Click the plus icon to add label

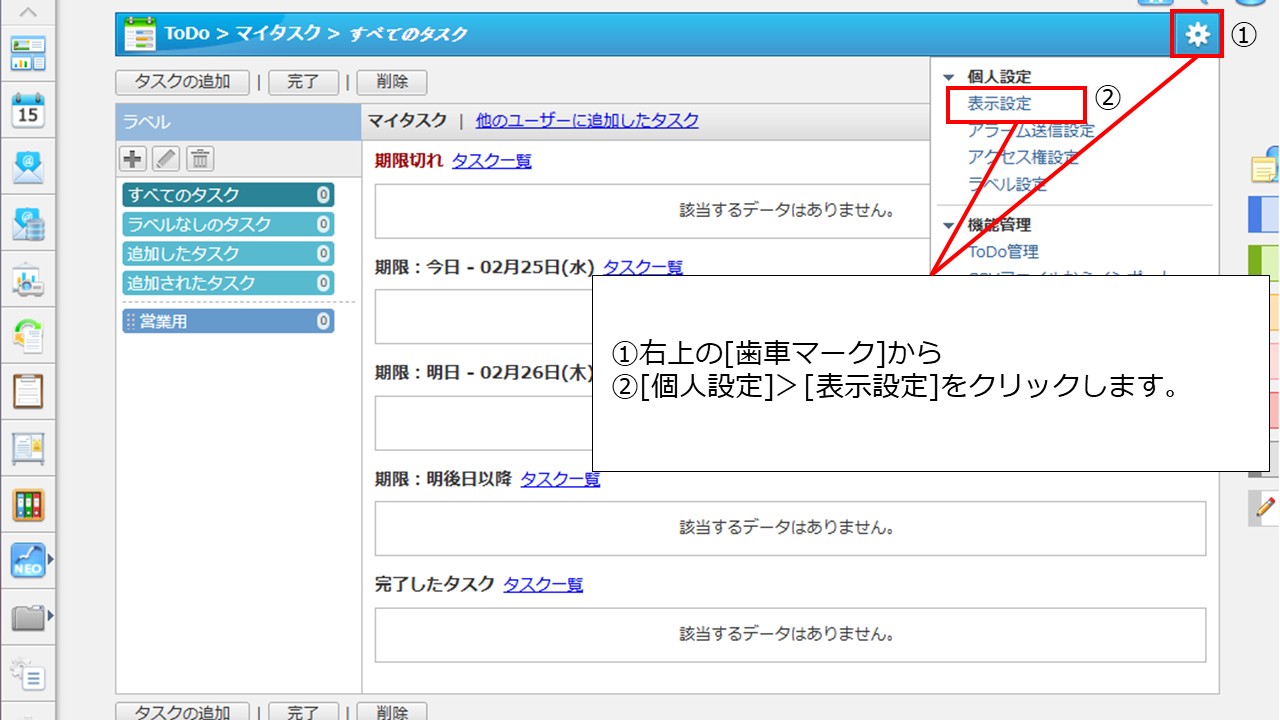(132, 158)
